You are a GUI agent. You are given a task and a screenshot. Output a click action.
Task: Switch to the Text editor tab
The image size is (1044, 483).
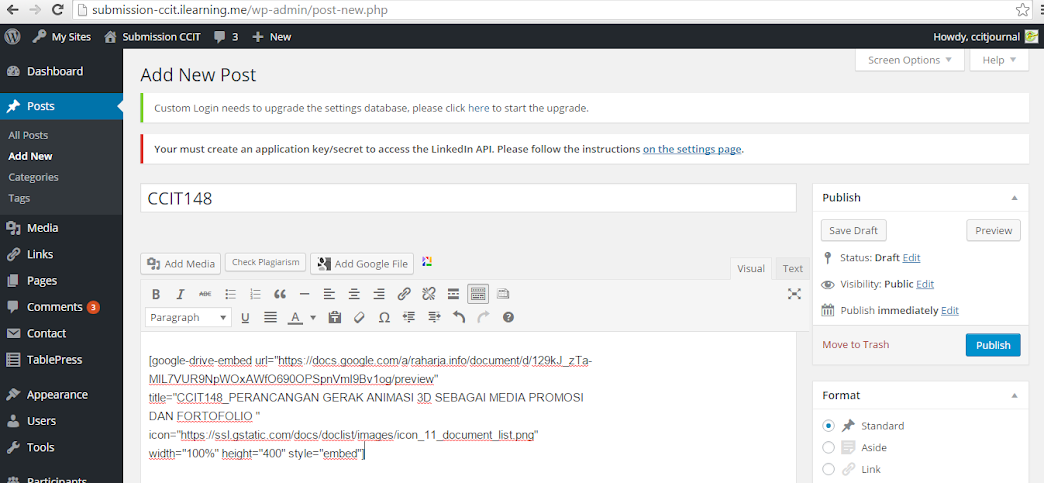[x=792, y=268]
